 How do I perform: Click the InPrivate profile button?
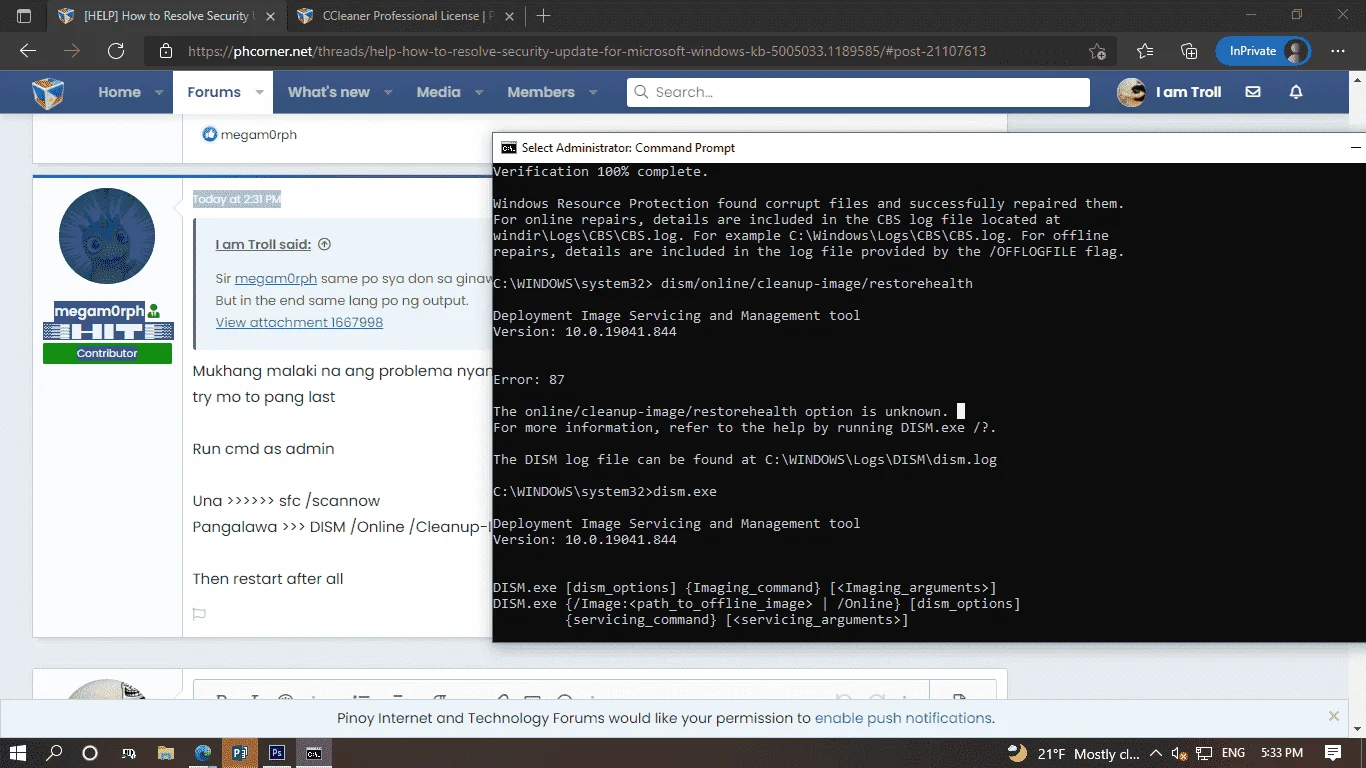pos(1263,51)
